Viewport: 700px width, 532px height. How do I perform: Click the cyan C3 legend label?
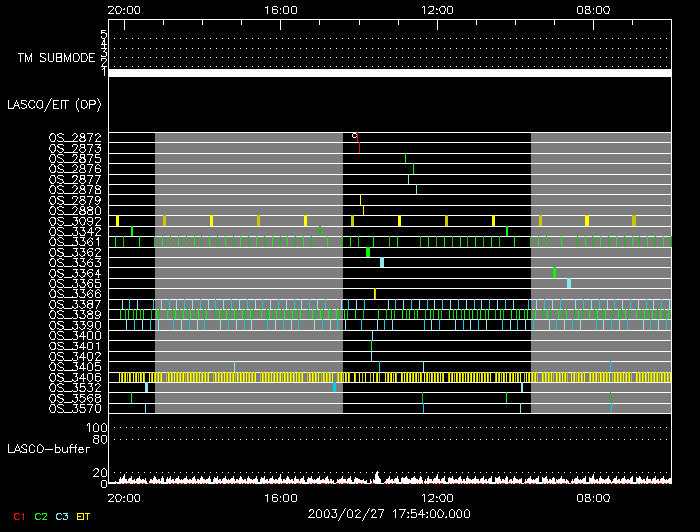(62, 516)
